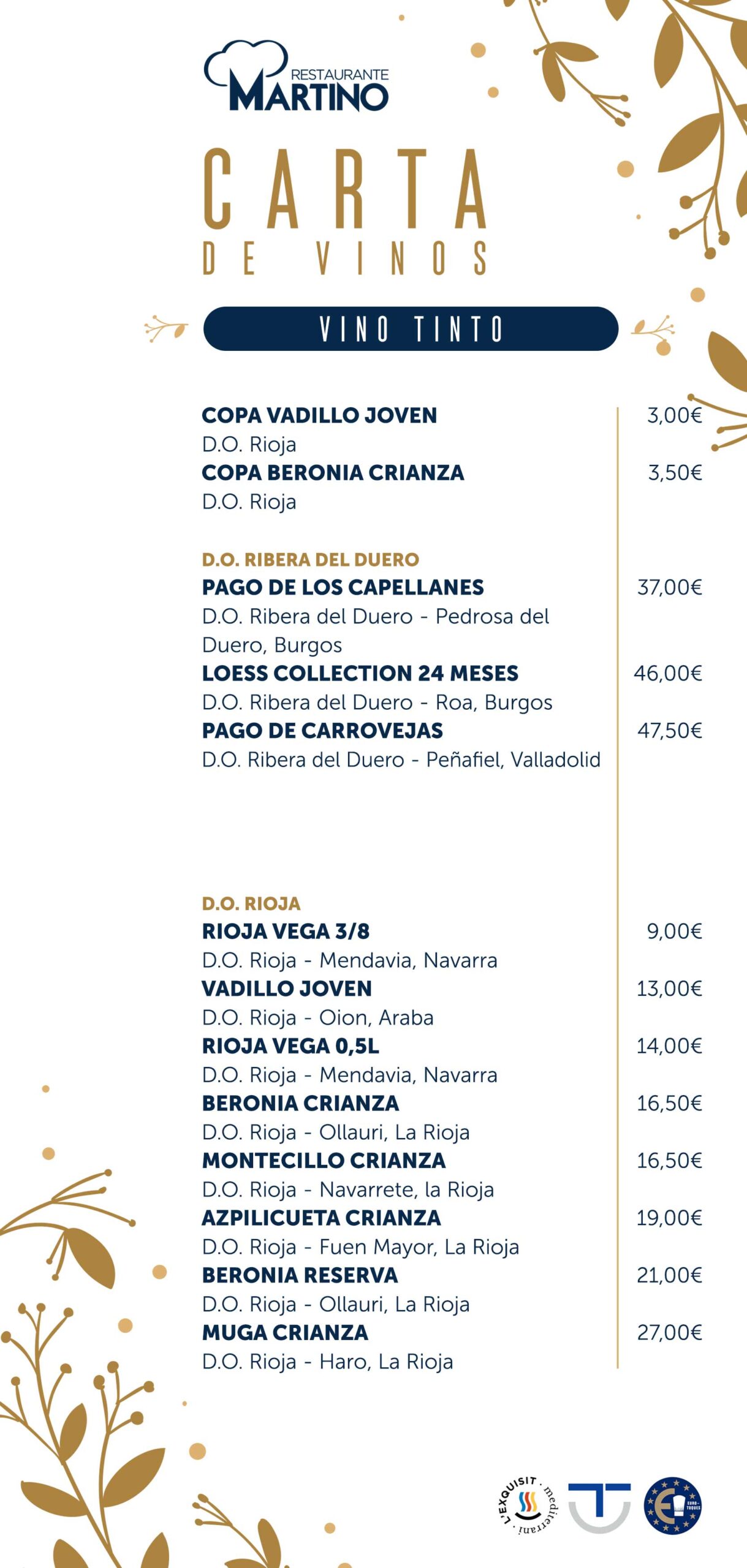Screen dimensions: 747x1568
Task: Click the gold D.O. Rioja section heading
Action: pyautogui.click(x=251, y=903)
